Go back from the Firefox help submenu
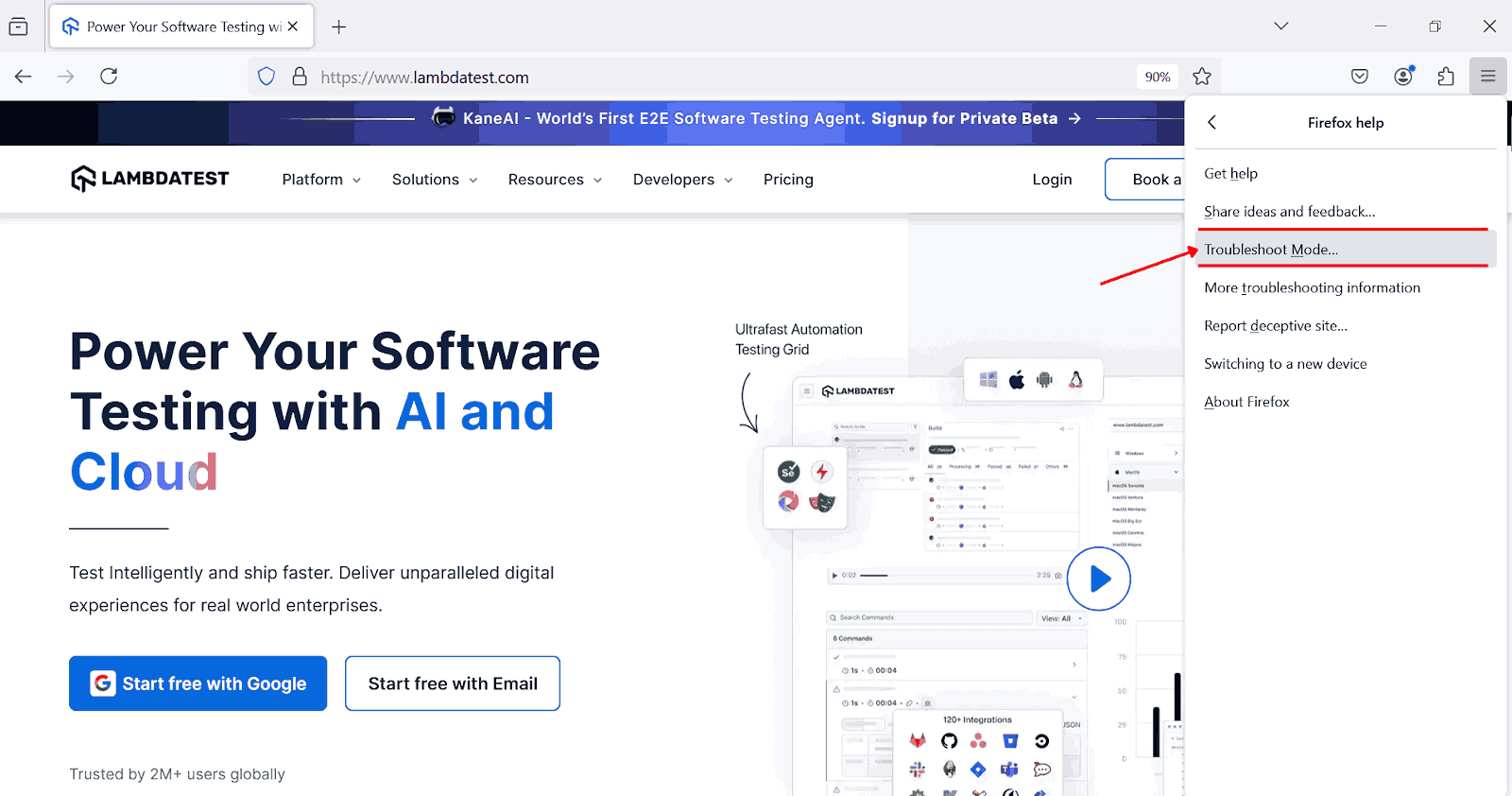 point(1211,123)
